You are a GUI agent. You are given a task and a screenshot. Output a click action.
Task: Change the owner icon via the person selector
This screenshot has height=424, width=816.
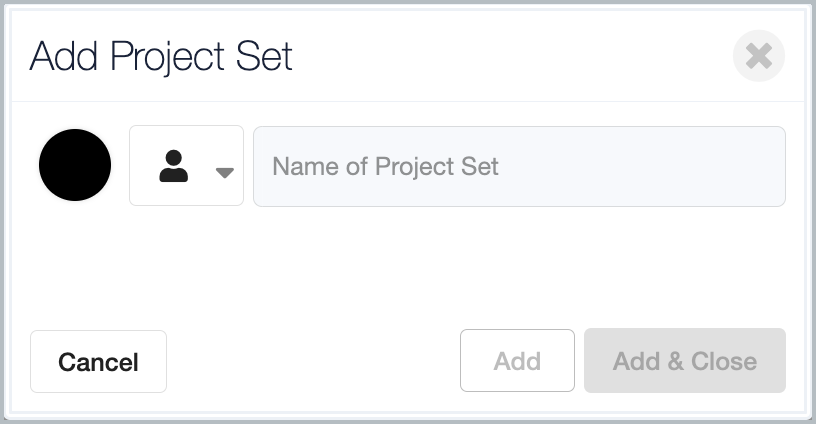(x=186, y=165)
